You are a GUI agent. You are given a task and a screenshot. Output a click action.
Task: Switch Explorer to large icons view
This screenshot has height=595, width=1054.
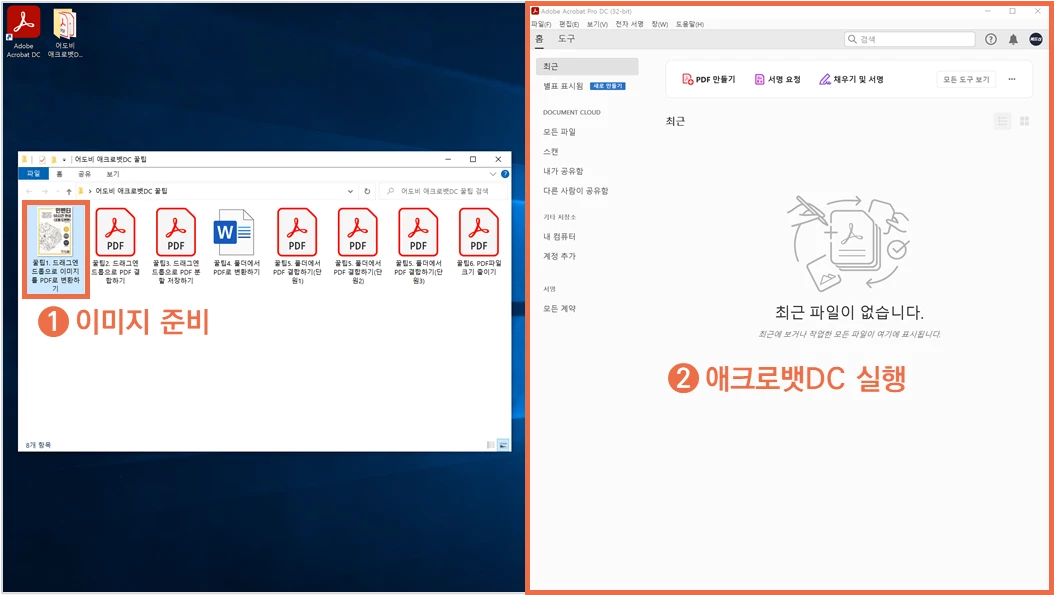click(x=503, y=445)
